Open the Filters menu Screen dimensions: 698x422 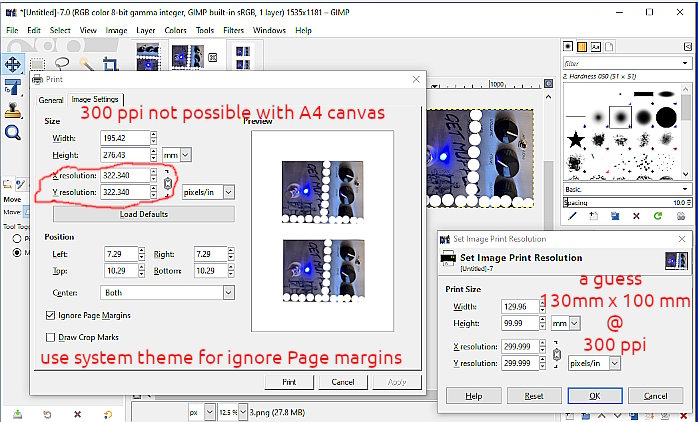click(234, 30)
